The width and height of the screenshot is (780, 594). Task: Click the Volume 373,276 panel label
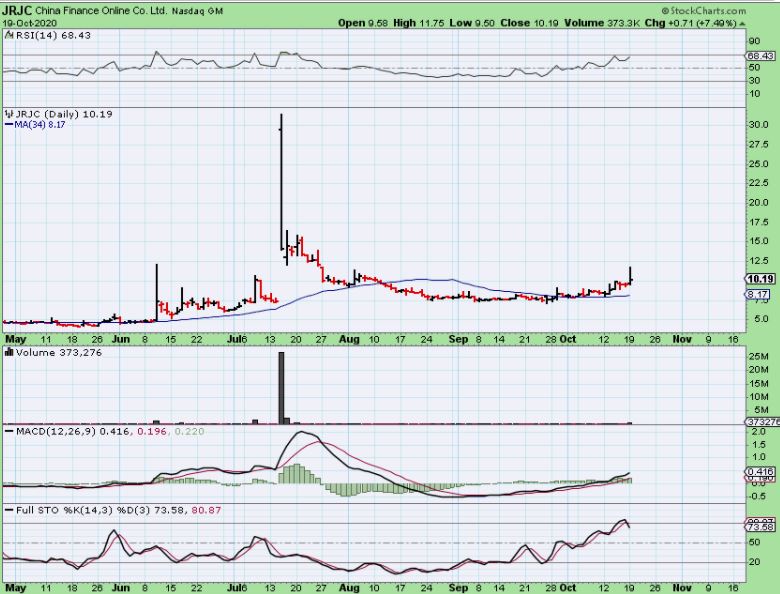click(59, 352)
